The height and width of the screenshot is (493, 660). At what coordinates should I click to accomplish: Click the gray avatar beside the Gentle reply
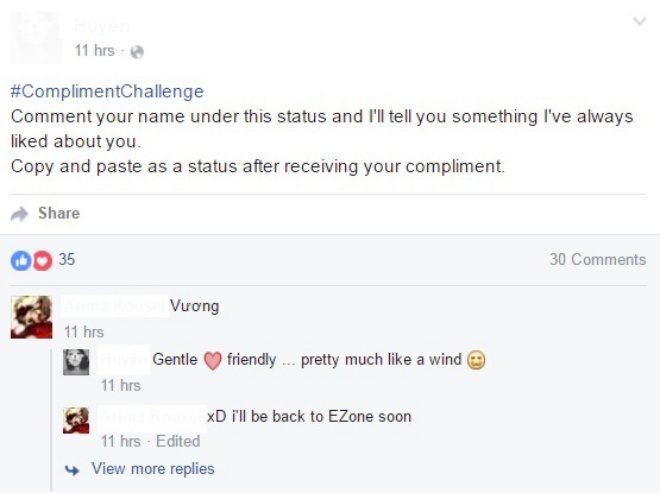click(76, 362)
